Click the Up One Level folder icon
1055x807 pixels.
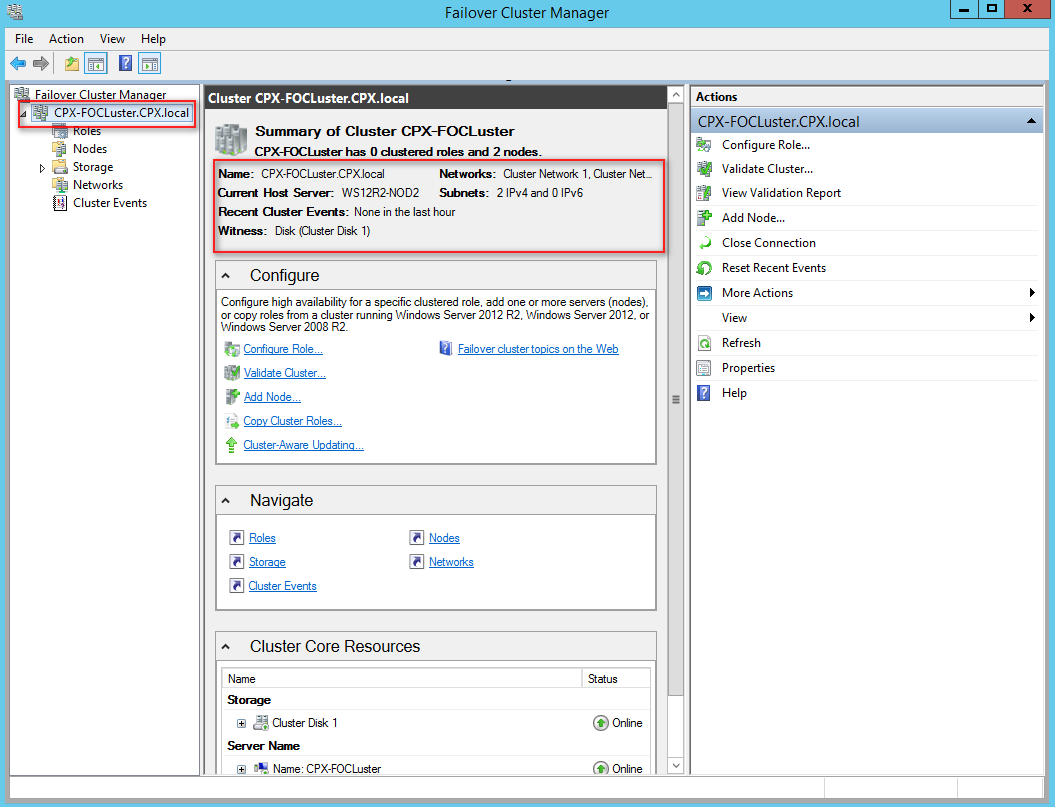pos(71,64)
